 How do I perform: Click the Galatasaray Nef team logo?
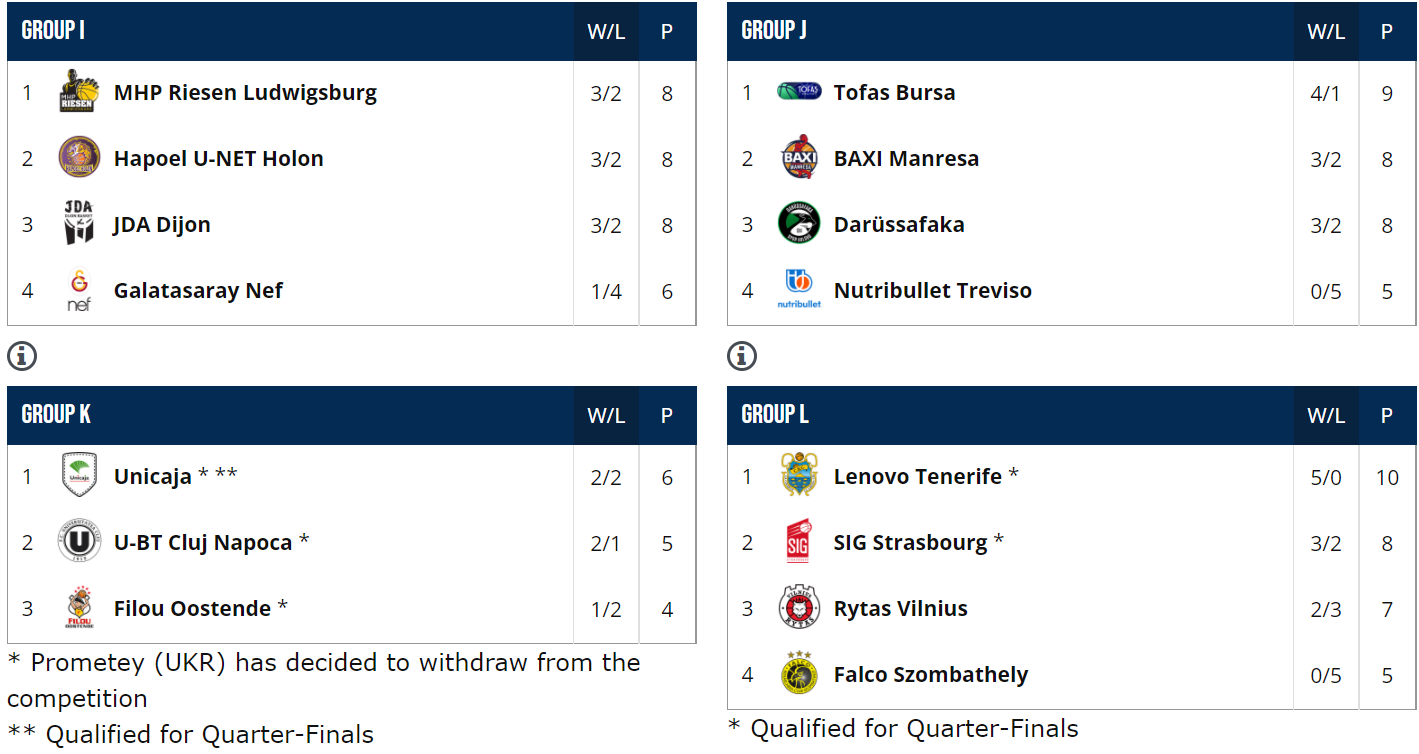tap(79, 290)
